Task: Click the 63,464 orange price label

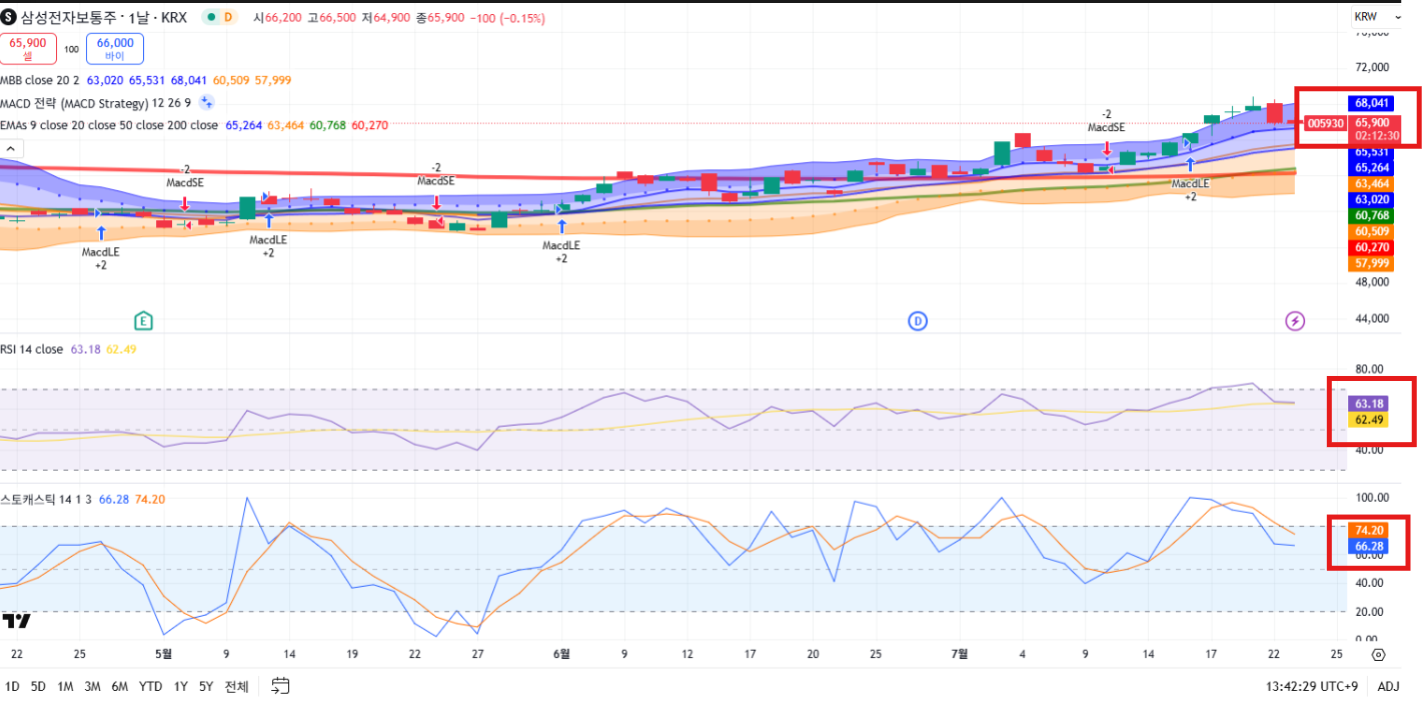Action: tap(1371, 184)
